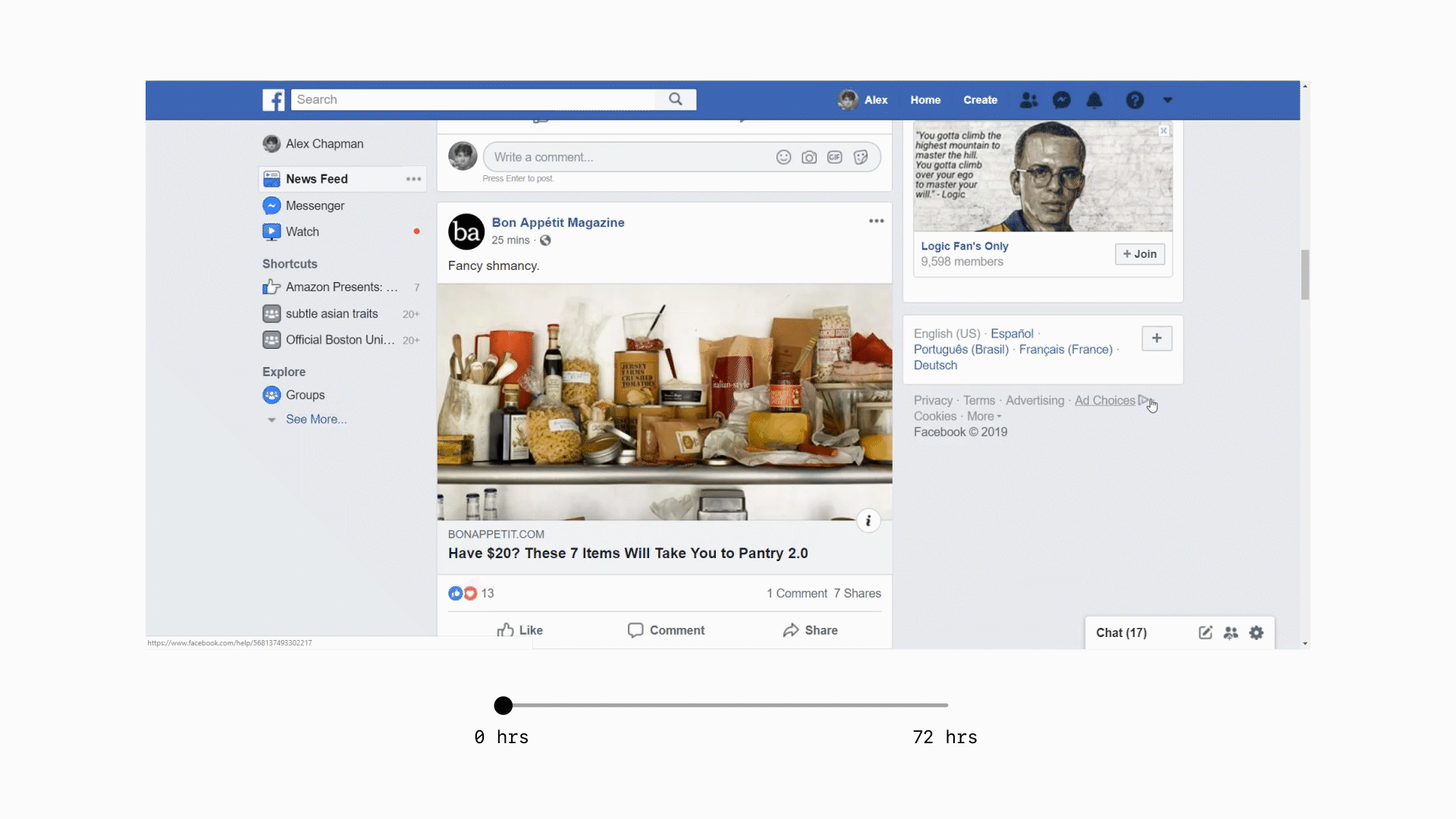The image size is (1456, 819).
Task: Open the Messenger icon in top bar
Action: click(1062, 100)
